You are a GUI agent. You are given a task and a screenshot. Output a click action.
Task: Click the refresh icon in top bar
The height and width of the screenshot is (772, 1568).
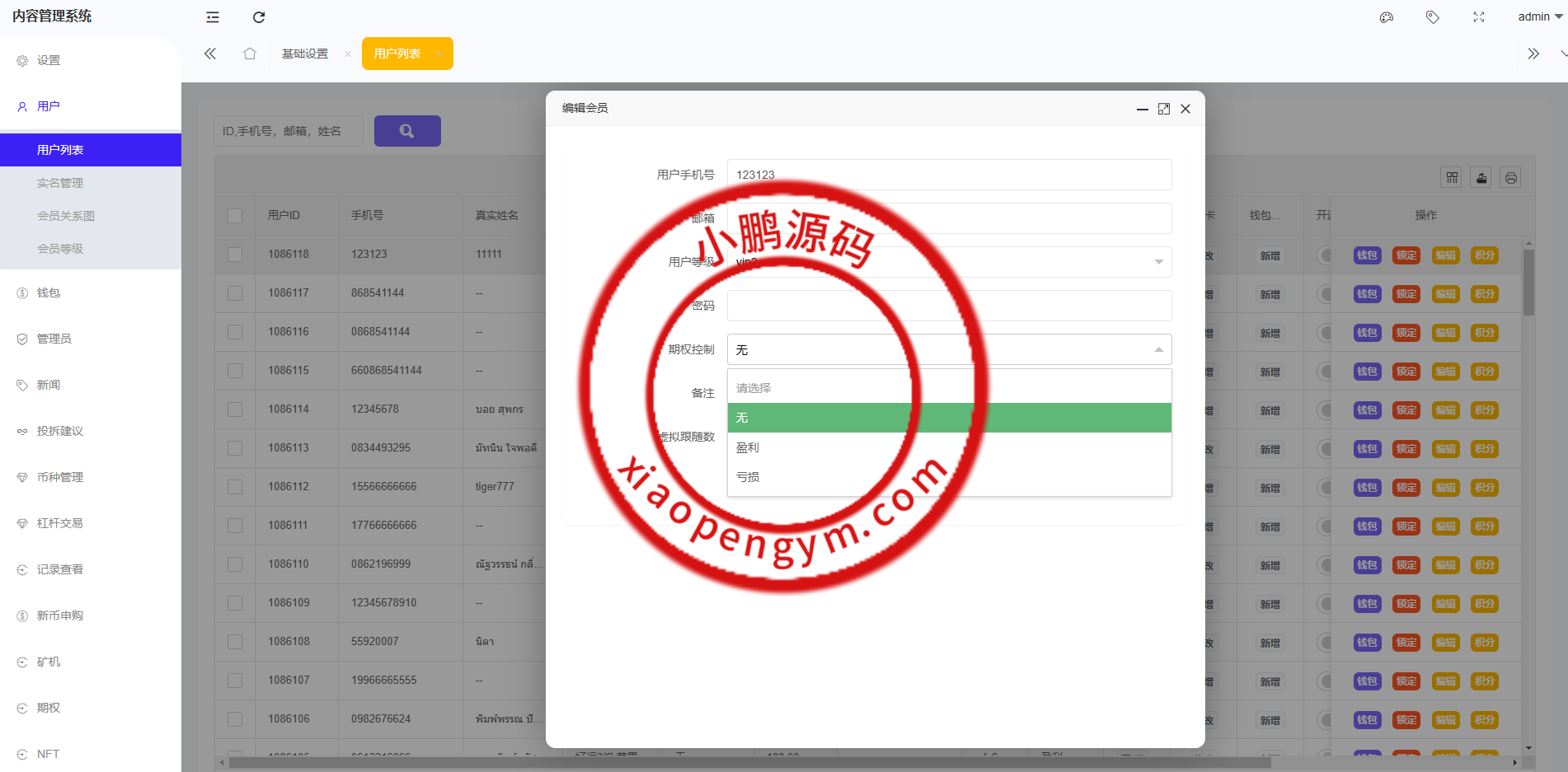[x=259, y=17]
